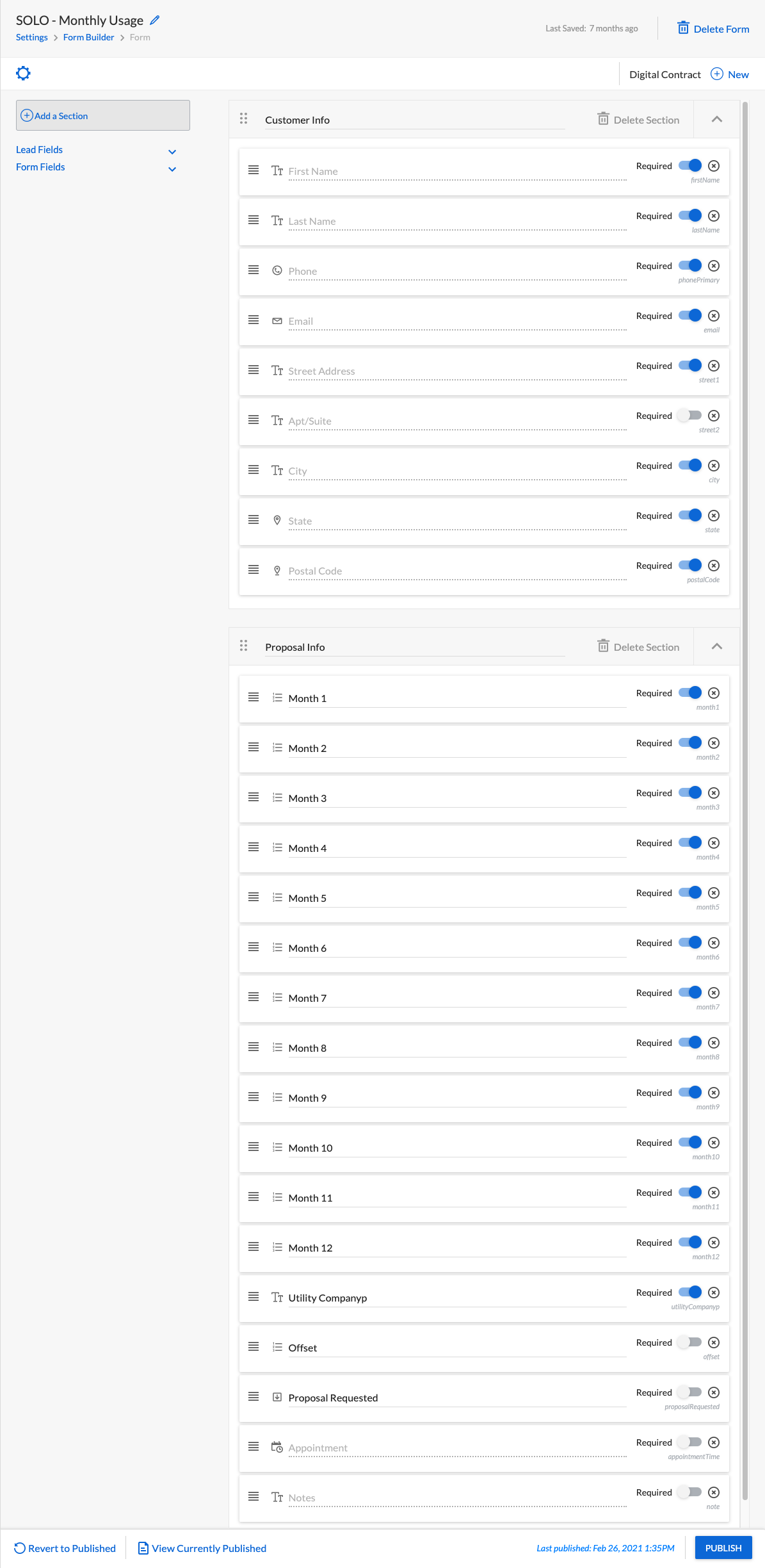Expand the Lead Fields list
This screenshot has width=765, height=1568.
point(172,152)
